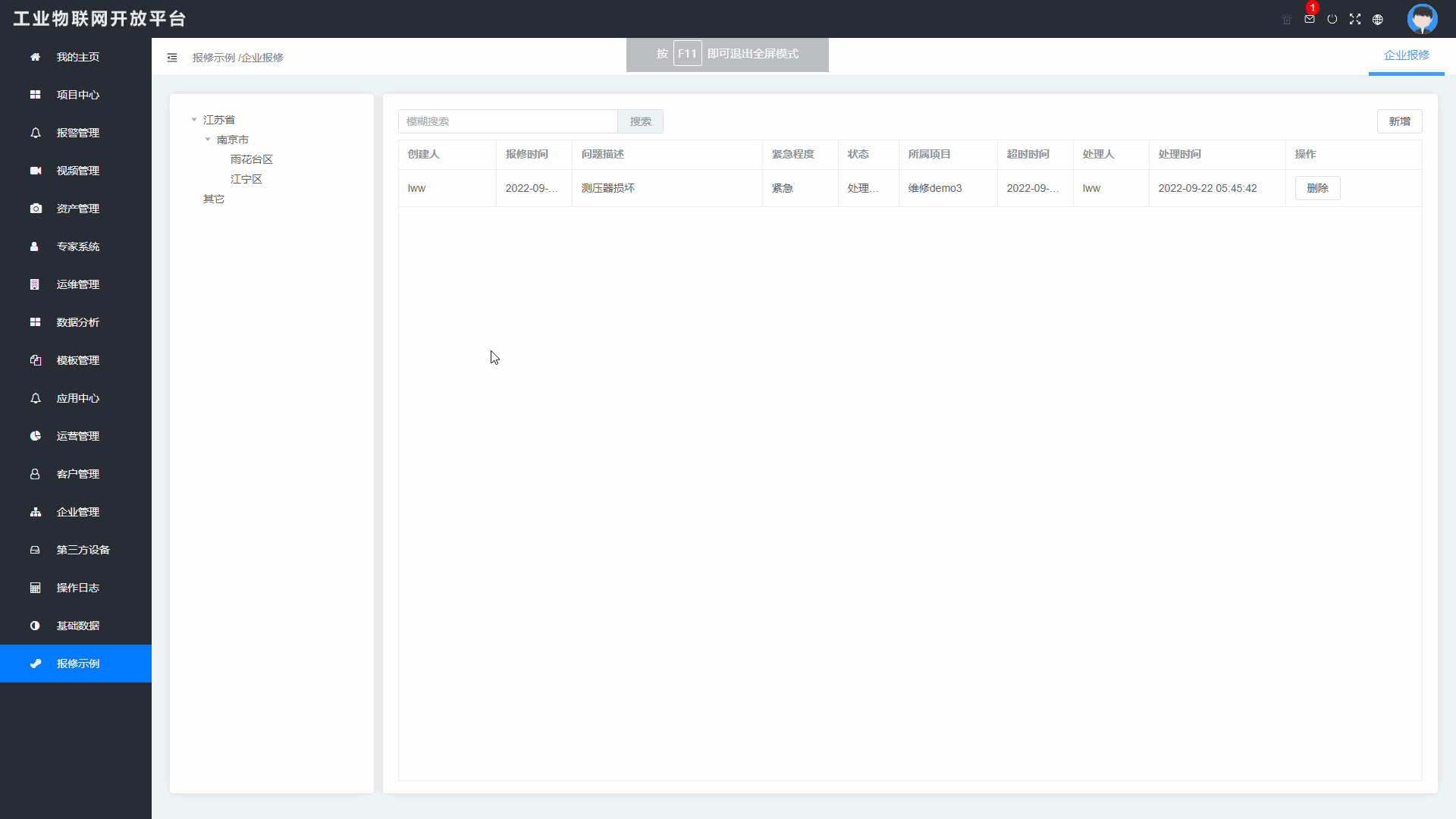
Task: Open the message envelope with badge 1
Action: pyautogui.click(x=1309, y=19)
